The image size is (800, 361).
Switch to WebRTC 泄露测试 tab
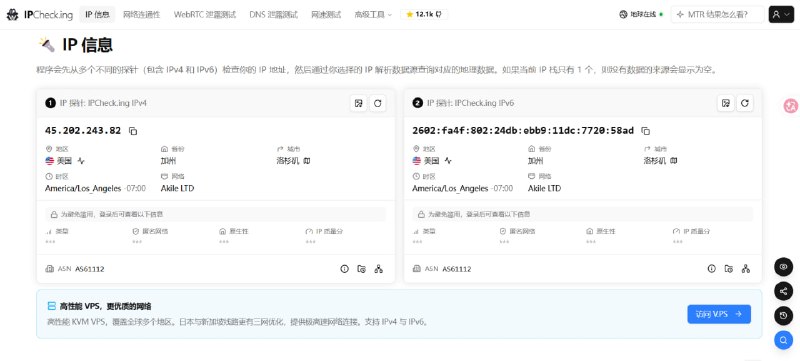(205, 15)
